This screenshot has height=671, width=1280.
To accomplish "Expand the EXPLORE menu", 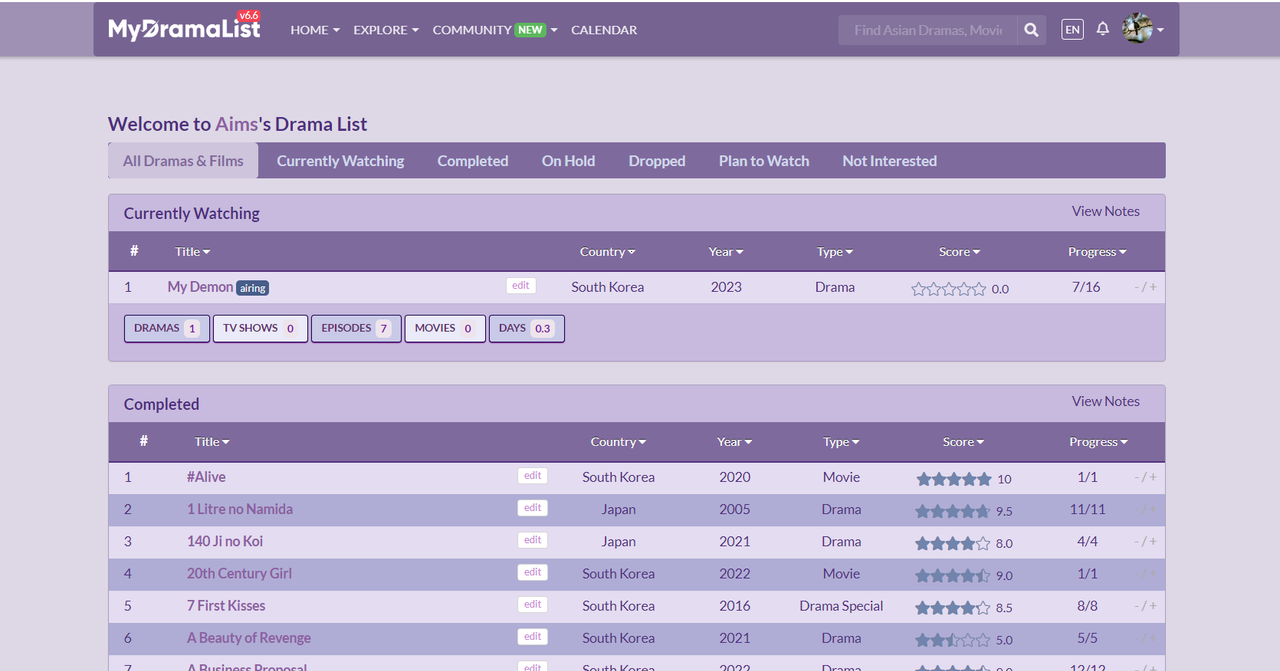I will [386, 30].
